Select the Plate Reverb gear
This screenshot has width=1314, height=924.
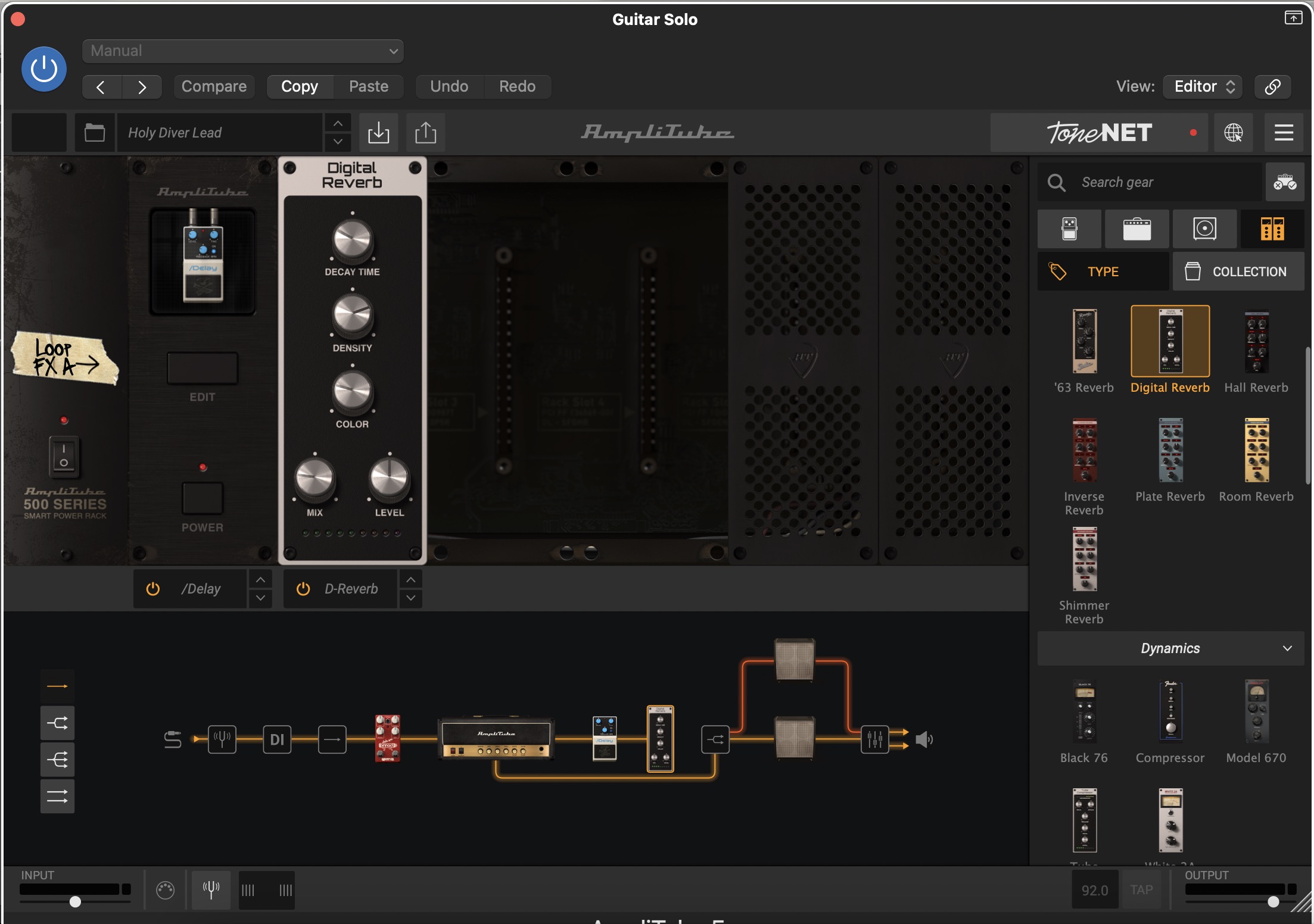pyautogui.click(x=1170, y=460)
